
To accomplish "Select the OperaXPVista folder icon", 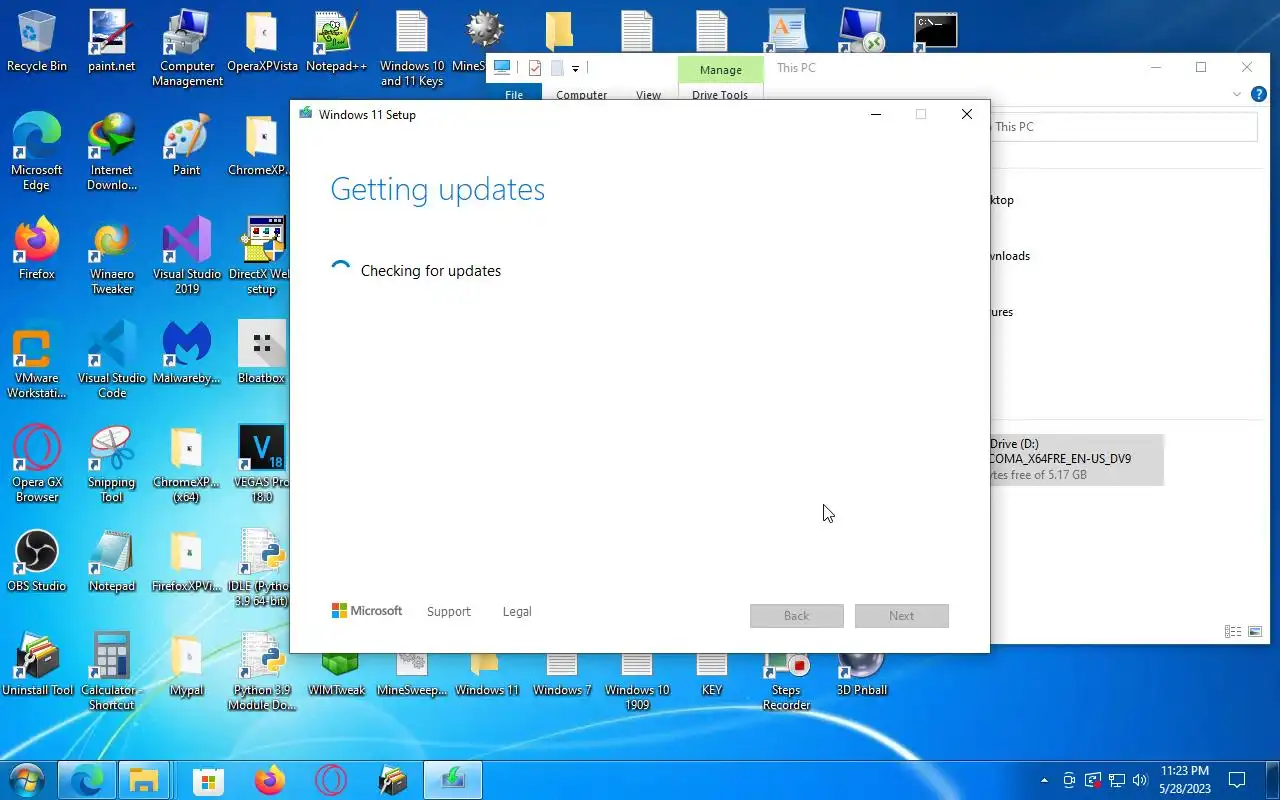I will [262, 42].
